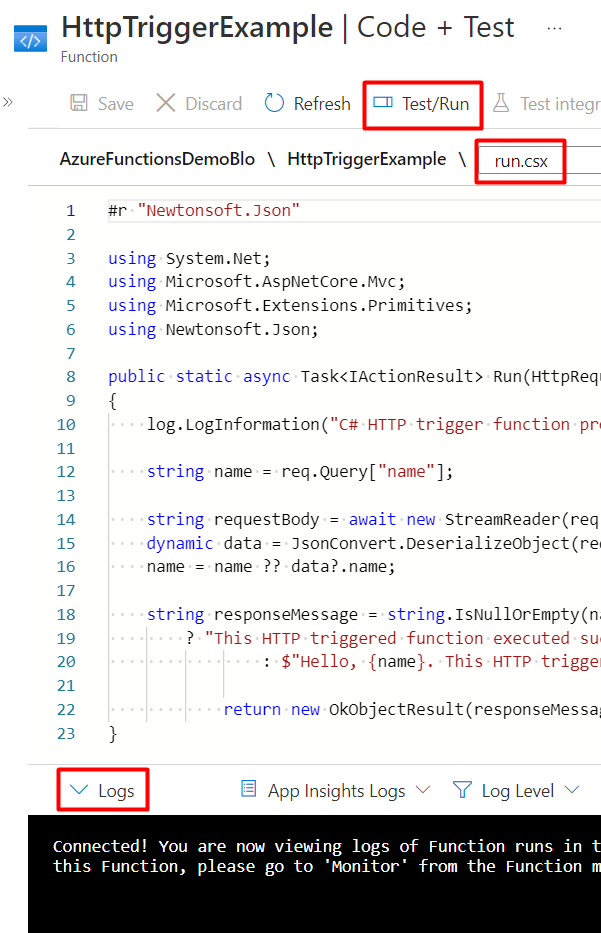Viewport: 601px width, 933px height.
Task: Click 'using System.Net;' code line
Action: click(189, 258)
